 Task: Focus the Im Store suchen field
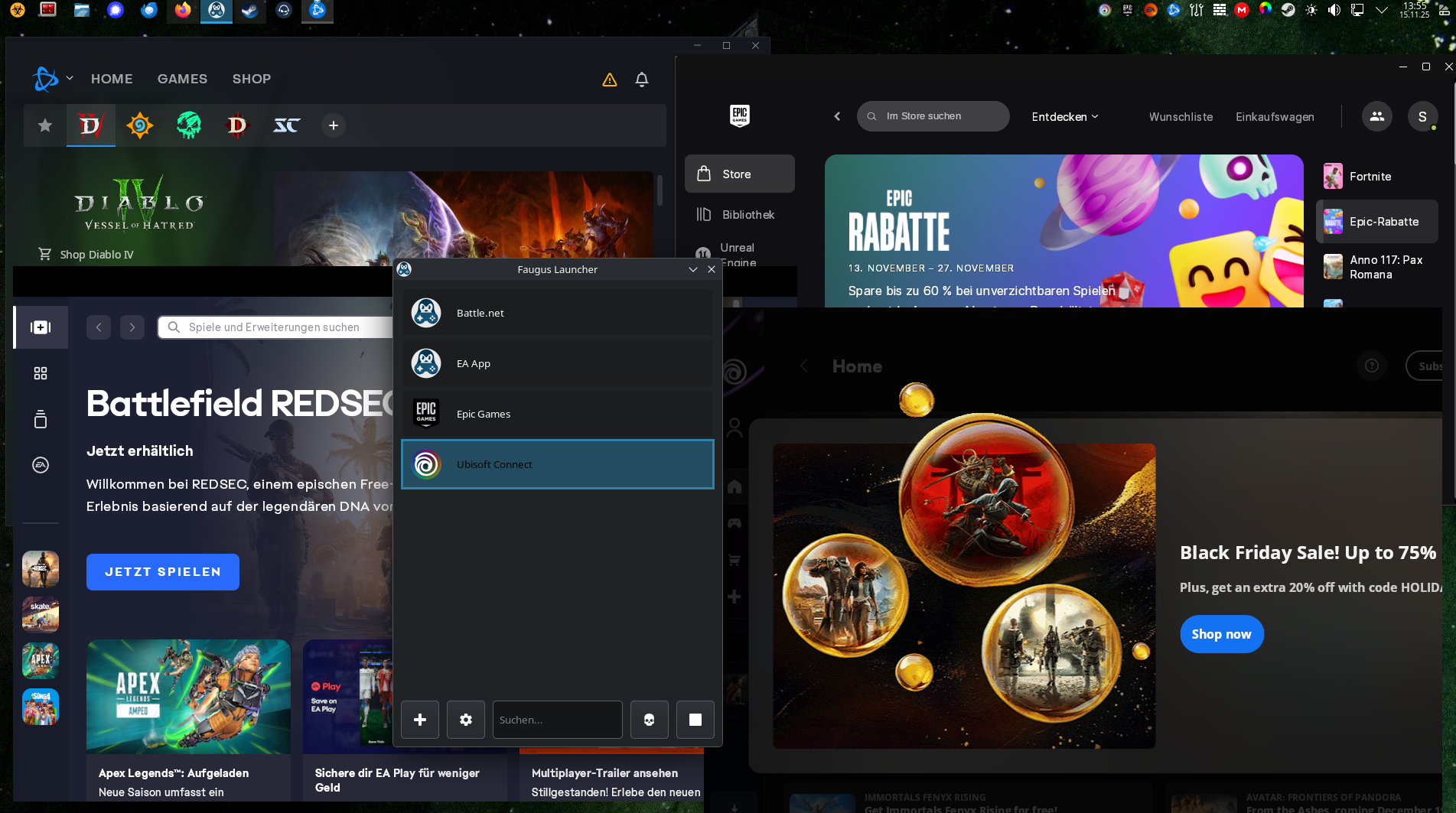933,116
